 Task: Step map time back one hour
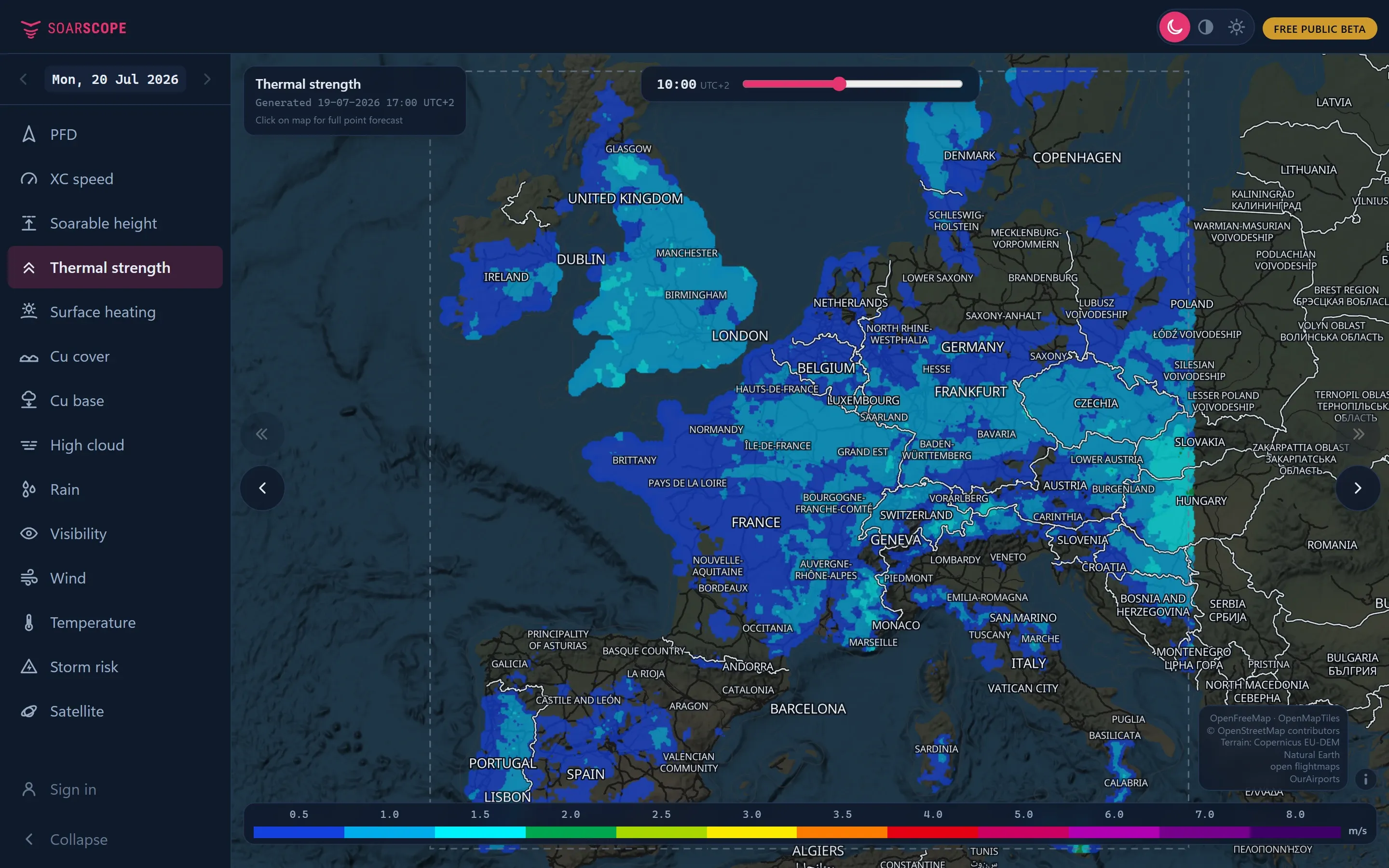(262, 488)
